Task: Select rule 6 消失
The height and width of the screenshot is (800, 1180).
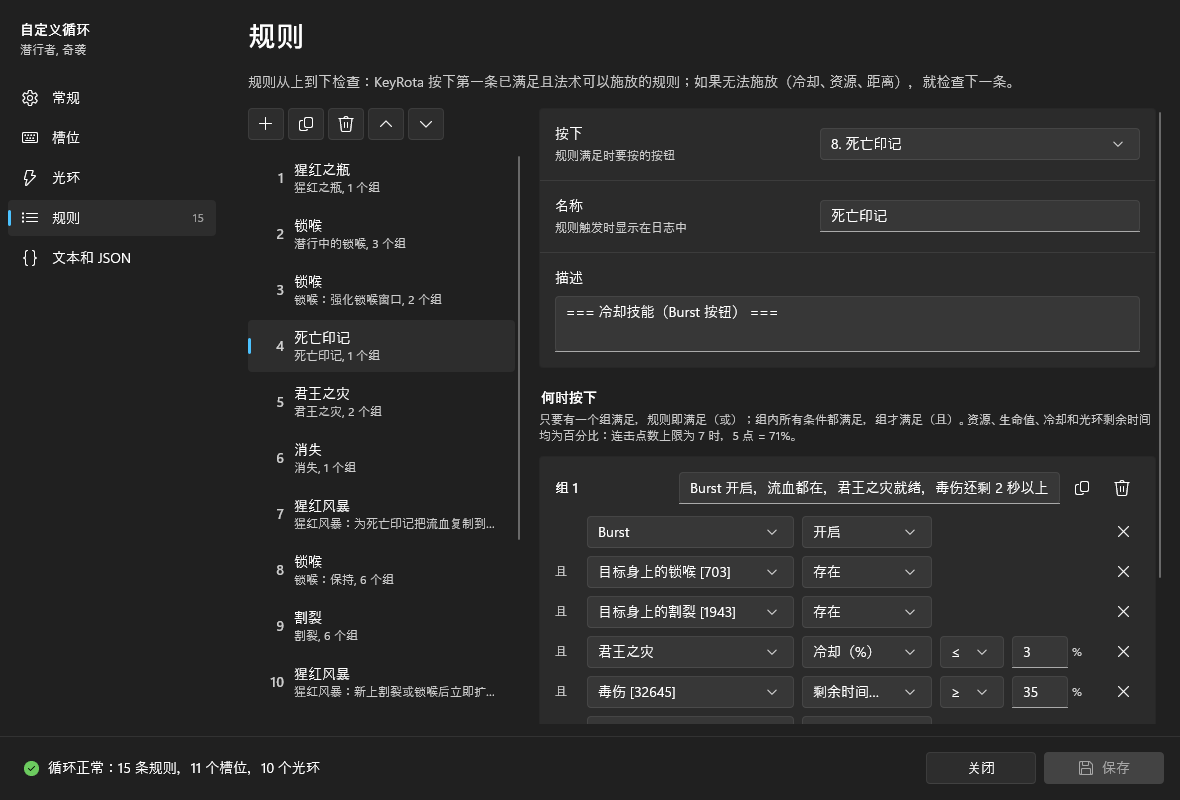Action: tap(382, 458)
